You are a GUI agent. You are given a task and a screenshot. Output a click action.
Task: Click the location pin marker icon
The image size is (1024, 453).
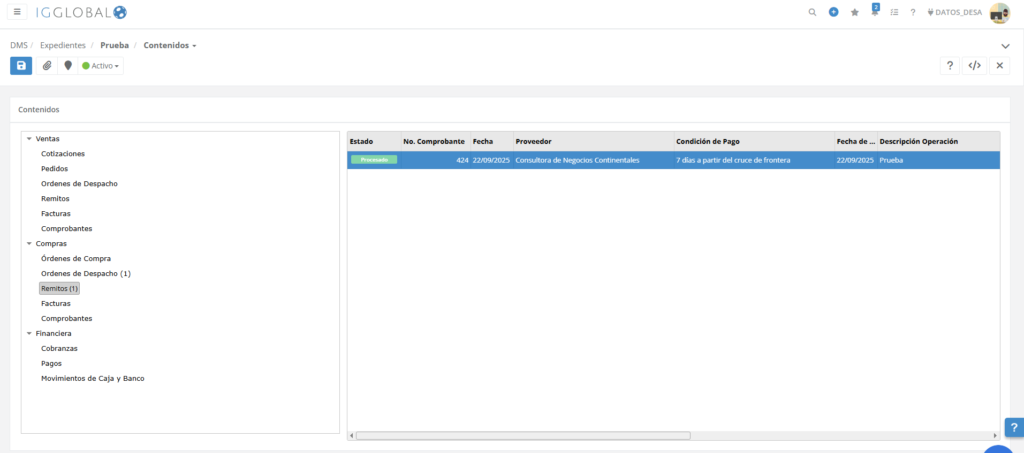[x=68, y=66]
